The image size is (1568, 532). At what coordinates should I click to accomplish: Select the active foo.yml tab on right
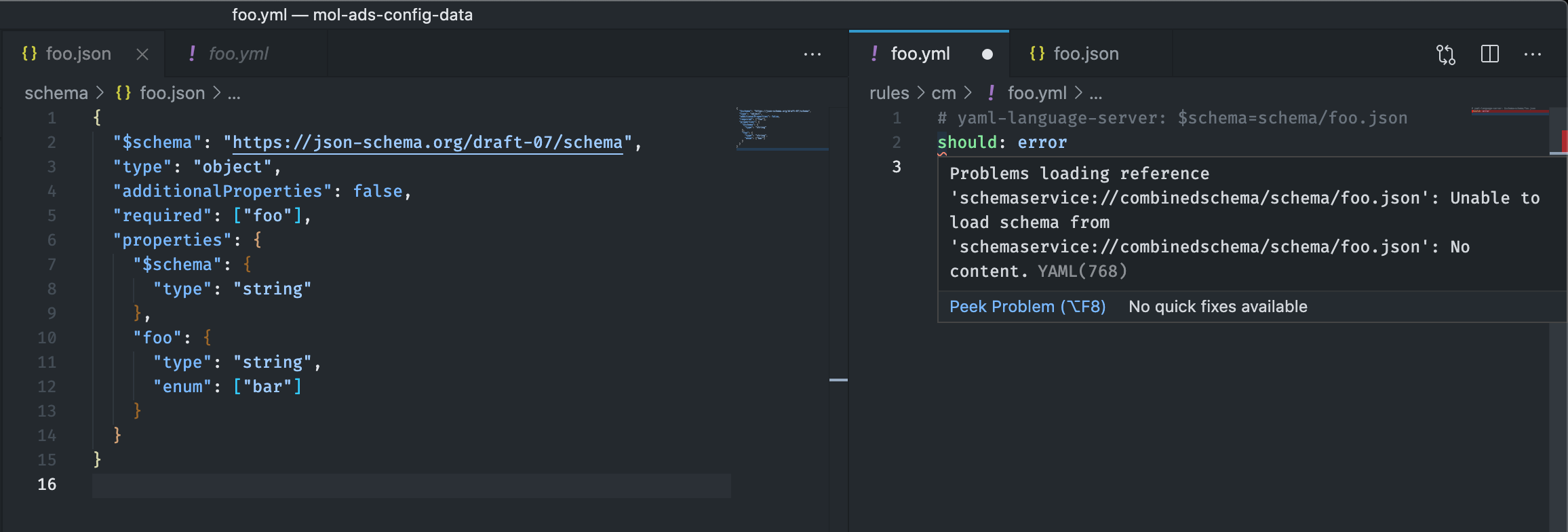tap(920, 54)
